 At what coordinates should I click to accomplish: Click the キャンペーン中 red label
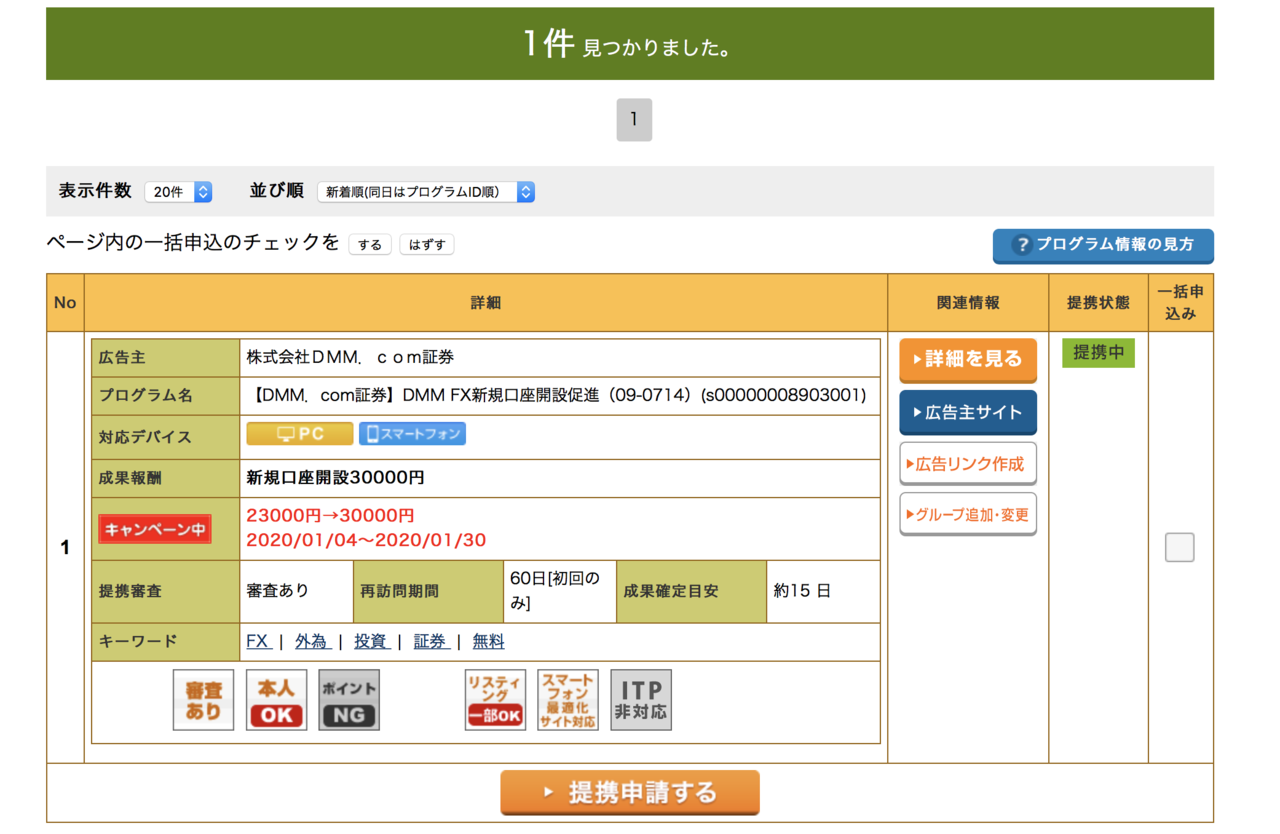click(155, 529)
